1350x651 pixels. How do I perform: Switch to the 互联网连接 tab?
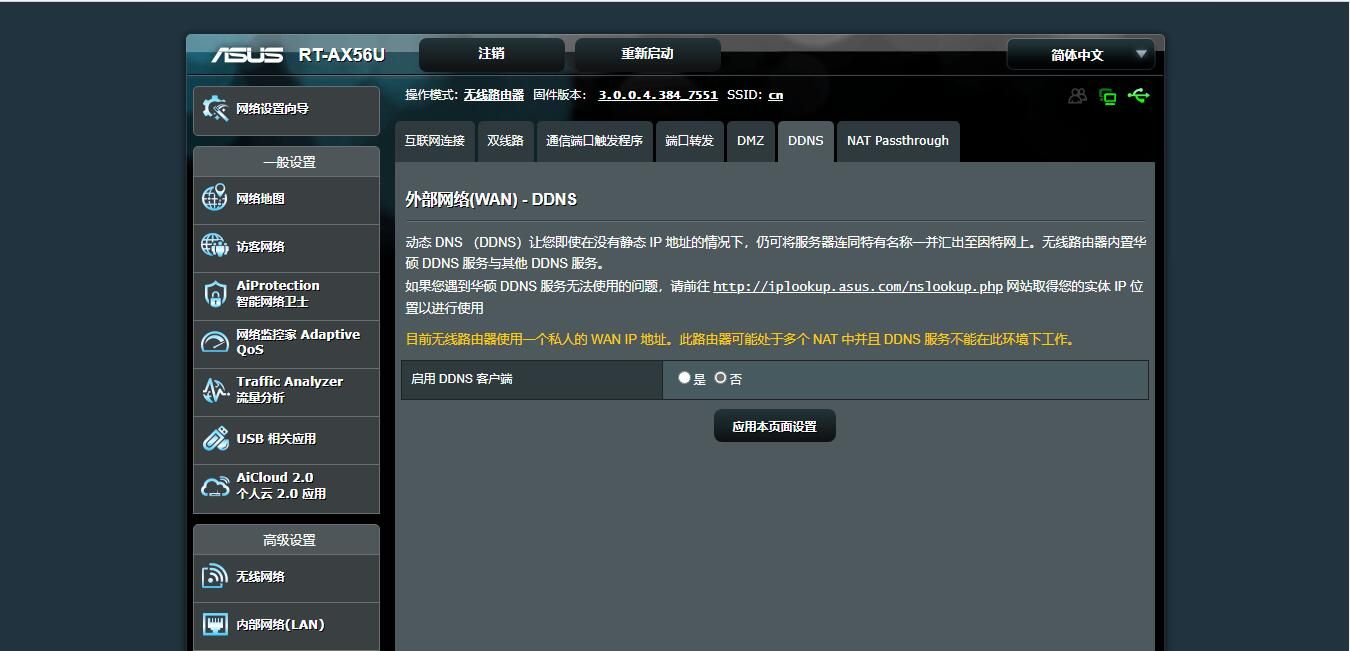435,141
